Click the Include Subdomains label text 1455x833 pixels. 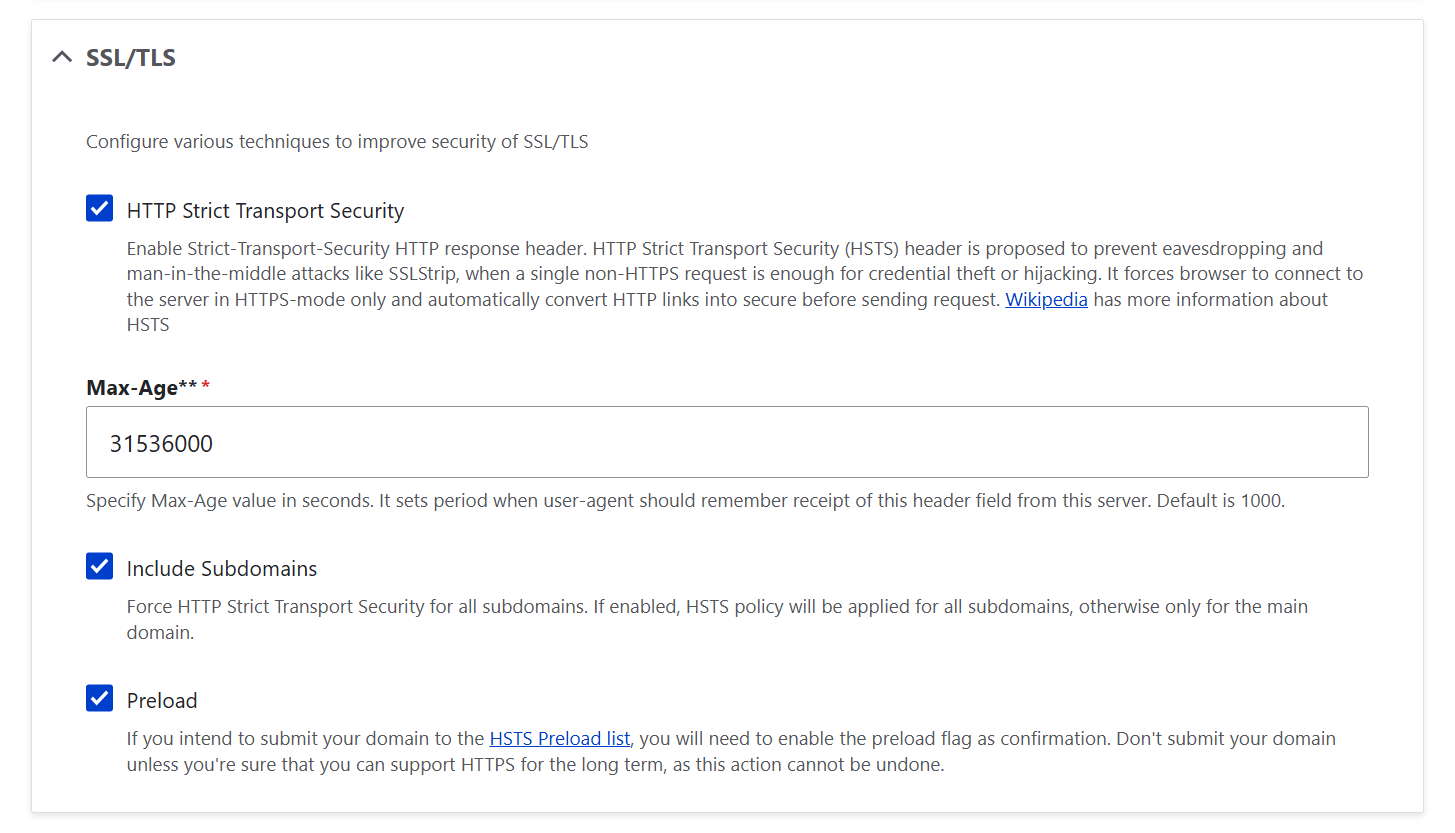pyautogui.click(x=221, y=567)
